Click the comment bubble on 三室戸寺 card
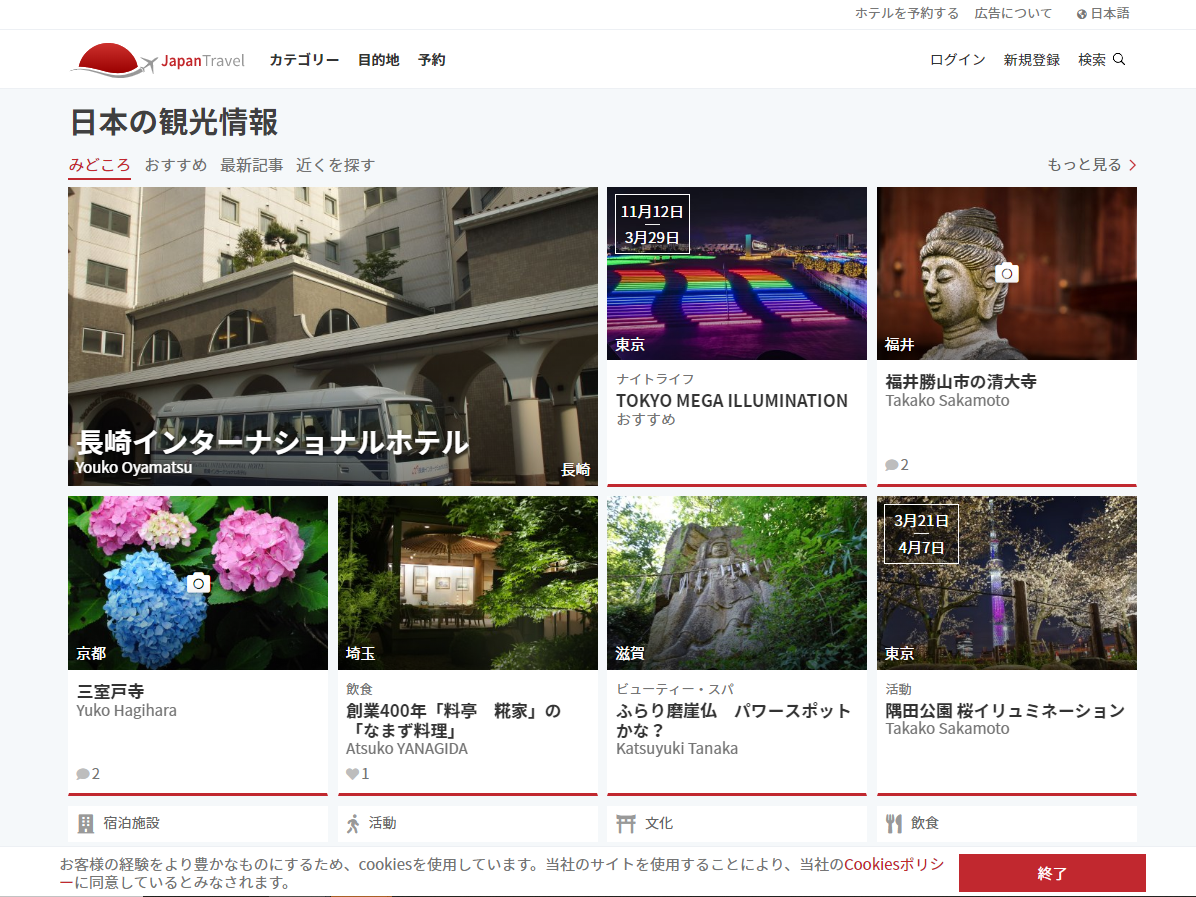 (x=81, y=772)
